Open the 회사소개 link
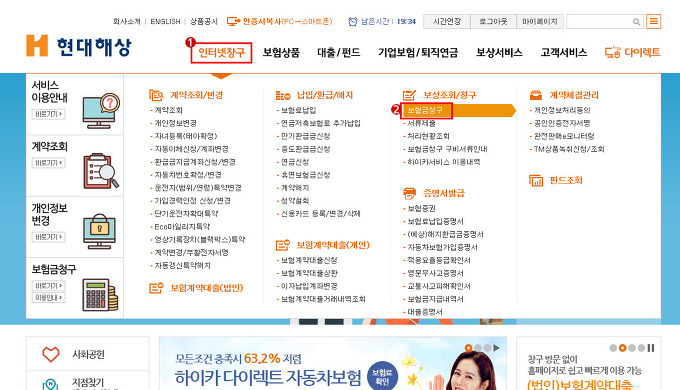Screen dimensions: 680x390 [127, 21]
